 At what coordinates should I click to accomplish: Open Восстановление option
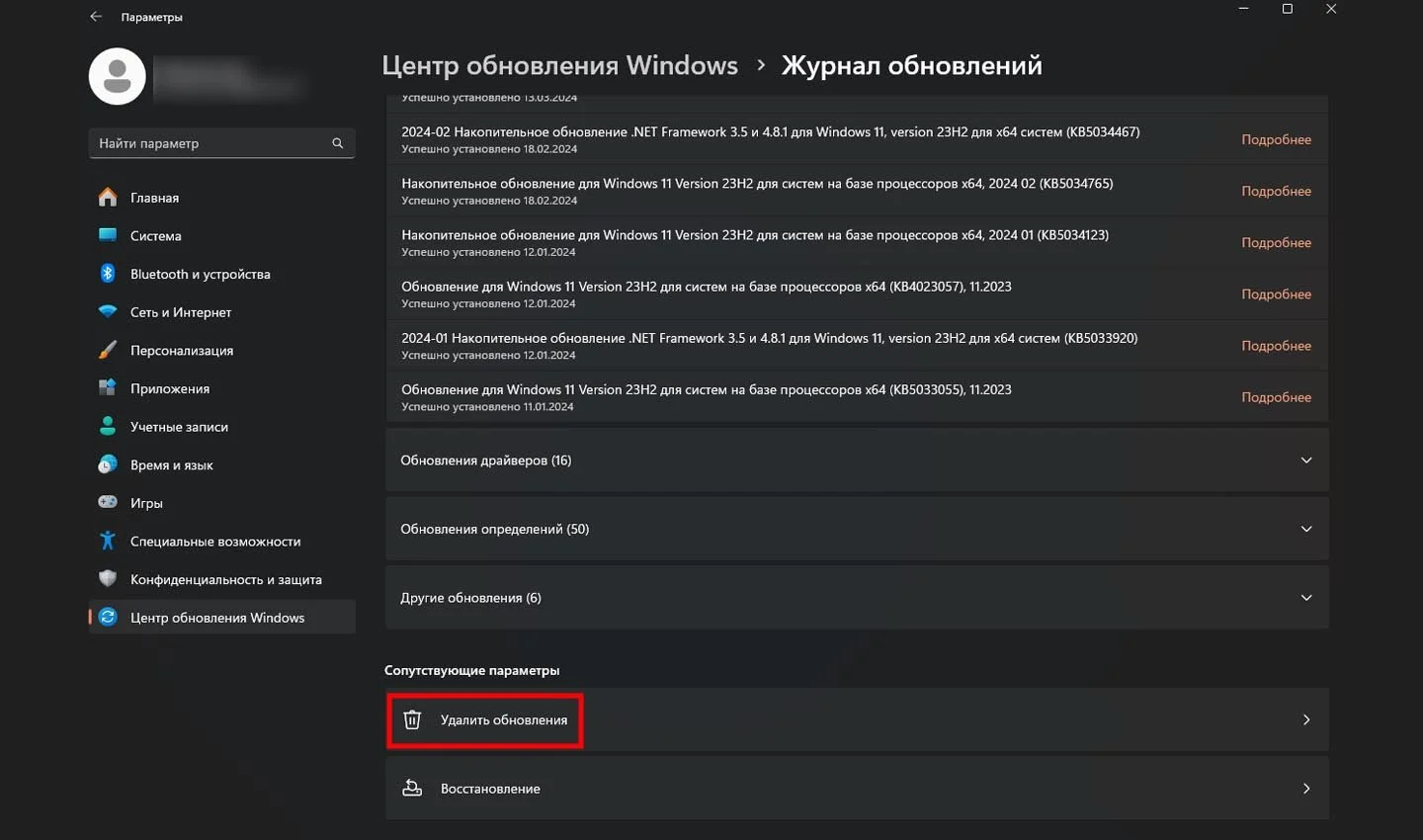857,789
